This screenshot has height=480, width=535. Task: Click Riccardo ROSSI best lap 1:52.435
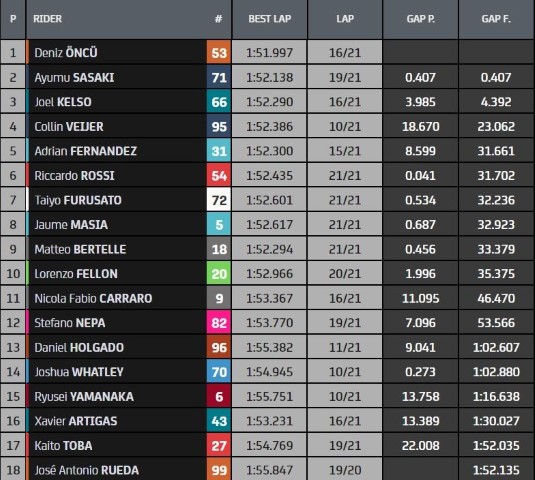[x=270, y=176]
